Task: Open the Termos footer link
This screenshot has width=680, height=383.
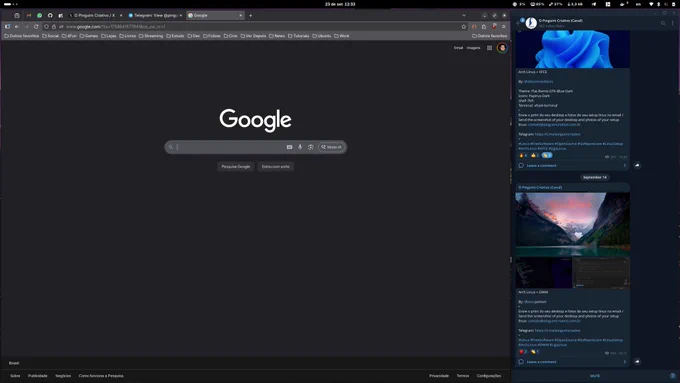Action: click(x=463, y=376)
